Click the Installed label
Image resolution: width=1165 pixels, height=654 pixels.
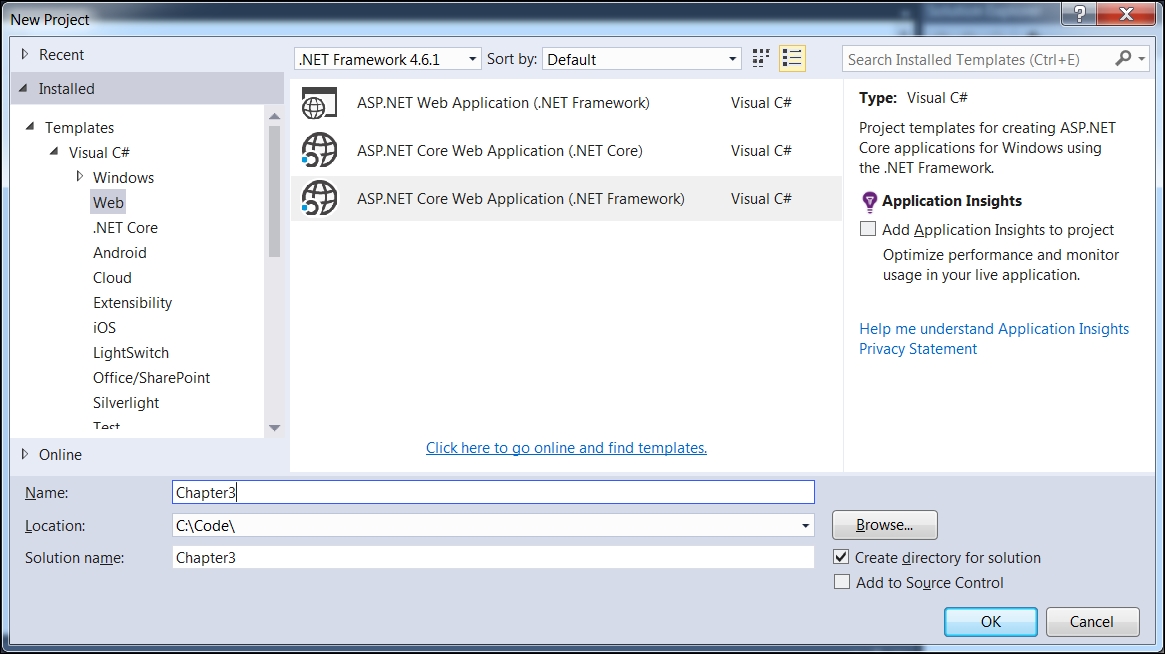(66, 88)
